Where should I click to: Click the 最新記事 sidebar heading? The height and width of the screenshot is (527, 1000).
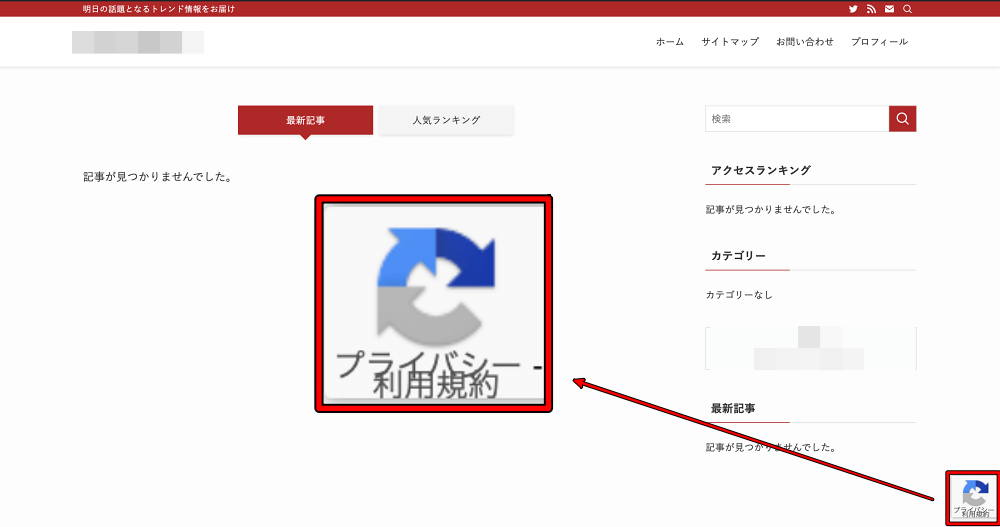point(733,408)
